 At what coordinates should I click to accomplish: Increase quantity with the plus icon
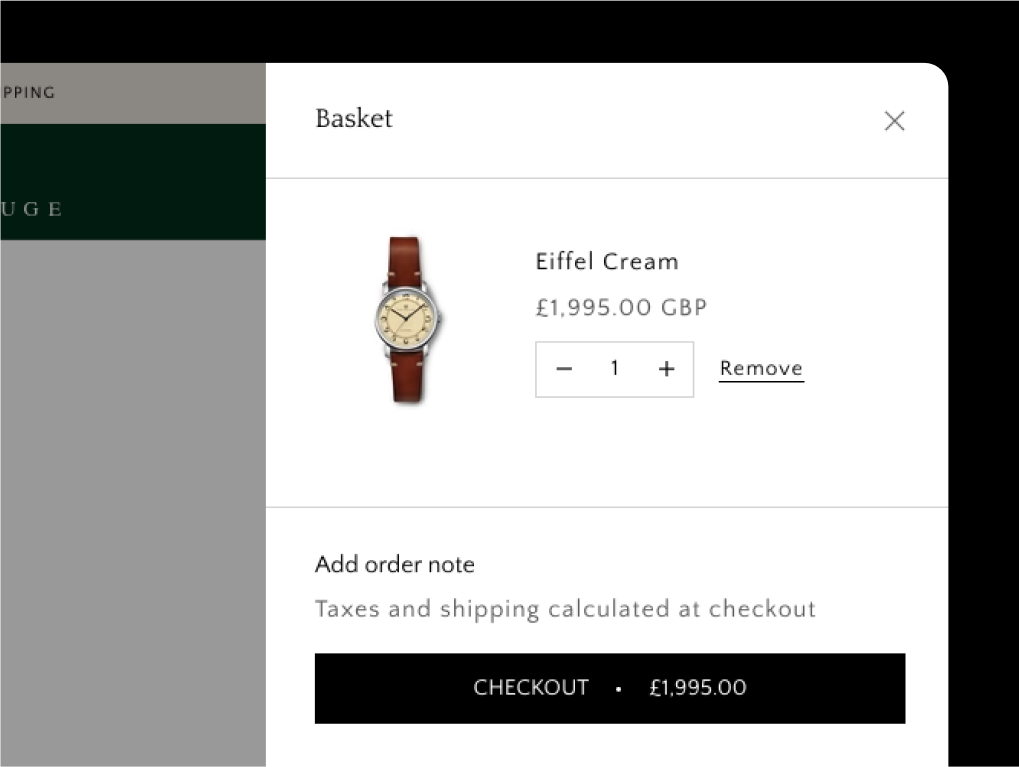point(666,369)
